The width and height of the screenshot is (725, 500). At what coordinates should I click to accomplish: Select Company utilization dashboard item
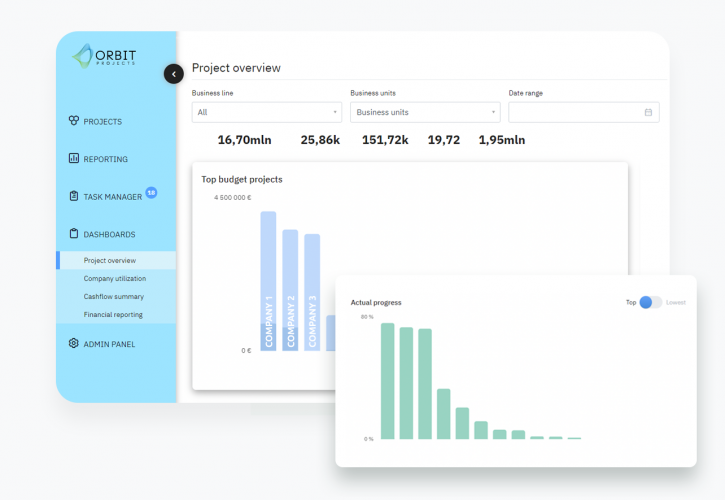(x=116, y=278)
